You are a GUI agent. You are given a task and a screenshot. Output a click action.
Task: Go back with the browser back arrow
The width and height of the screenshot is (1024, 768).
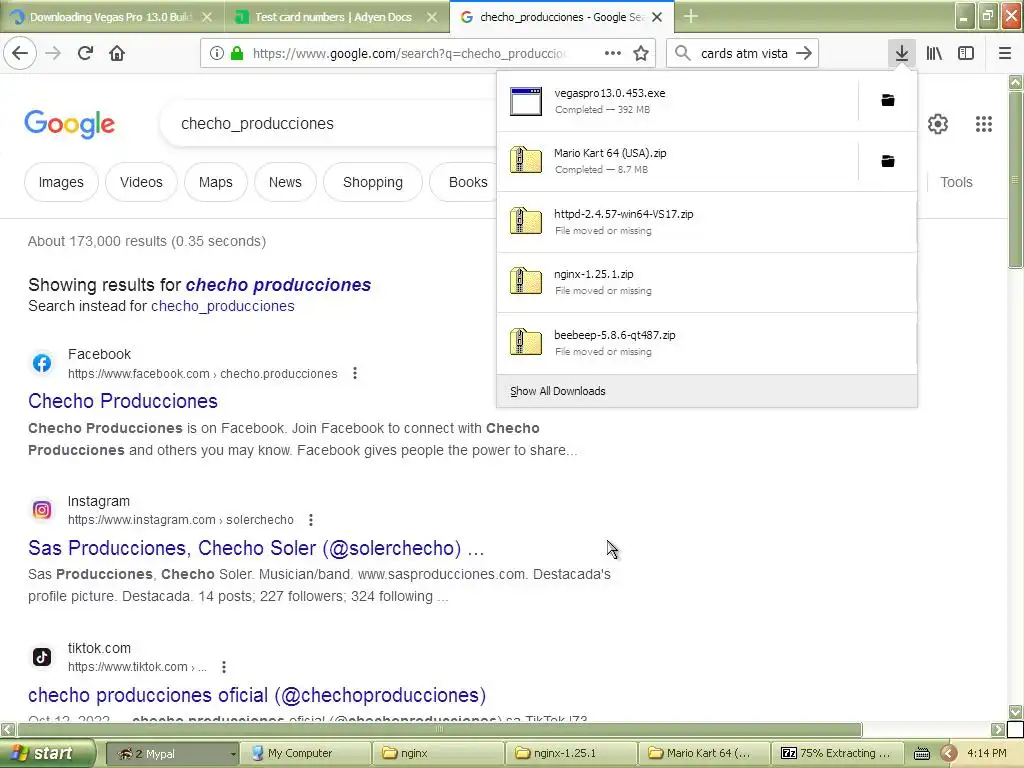coord(20,53)
